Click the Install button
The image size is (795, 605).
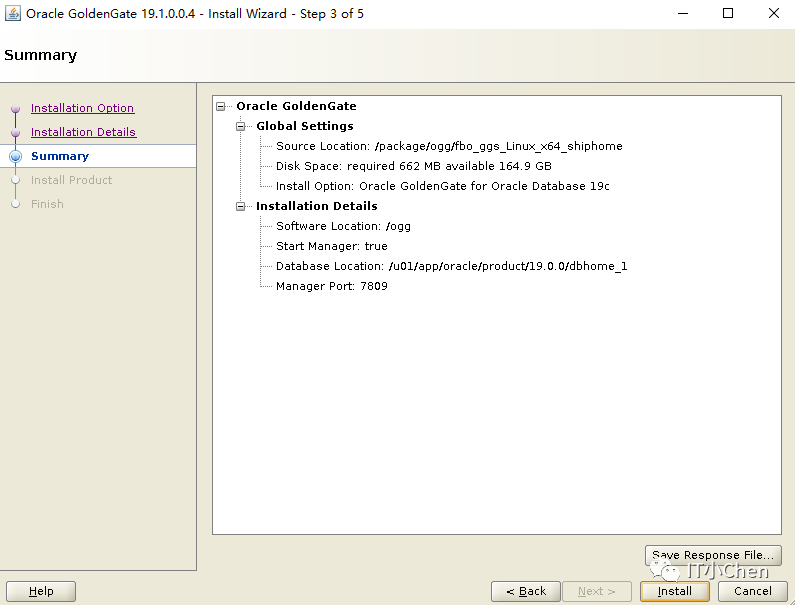[674, 591]
